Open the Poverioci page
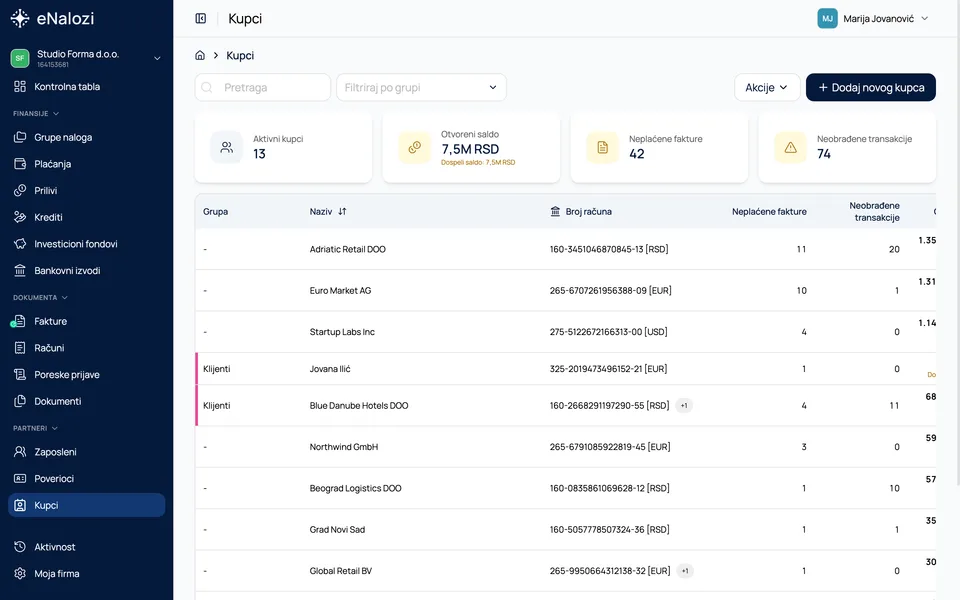960x600 pixels. coord(86,478)
